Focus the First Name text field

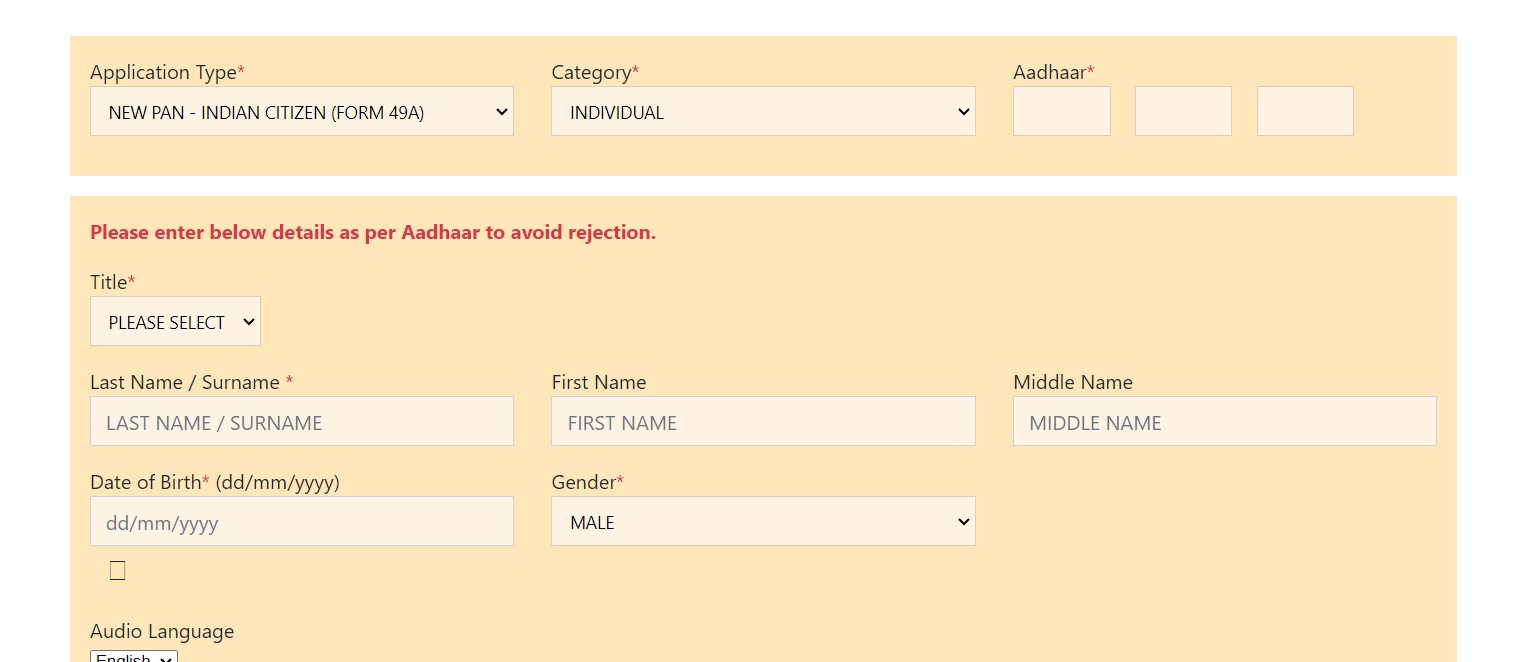(x=762, y=422)
